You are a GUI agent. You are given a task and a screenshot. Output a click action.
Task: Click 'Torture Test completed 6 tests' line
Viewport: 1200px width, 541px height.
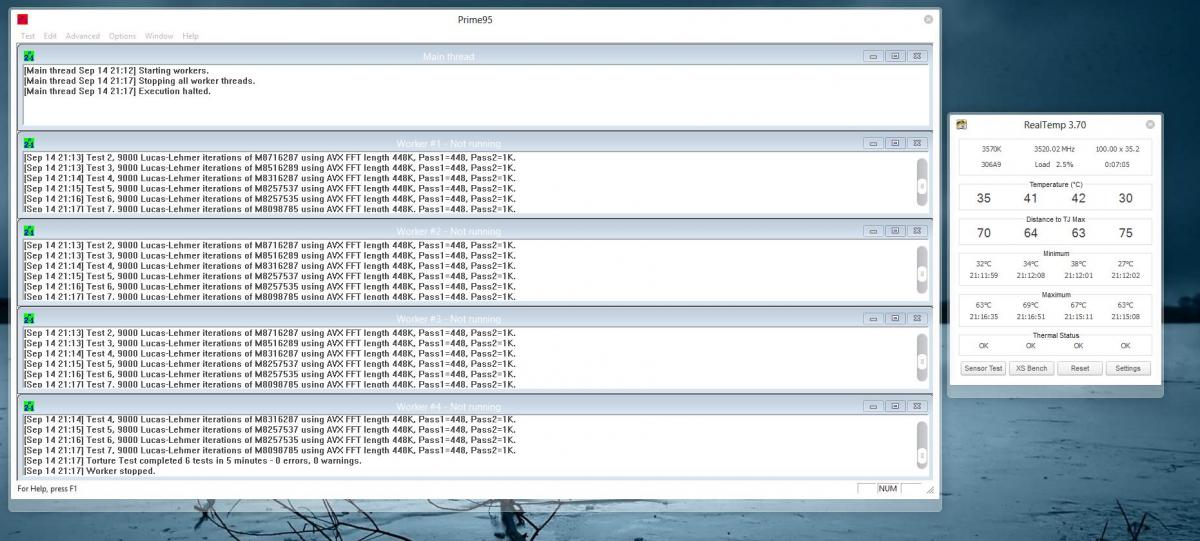click(192, 460)
